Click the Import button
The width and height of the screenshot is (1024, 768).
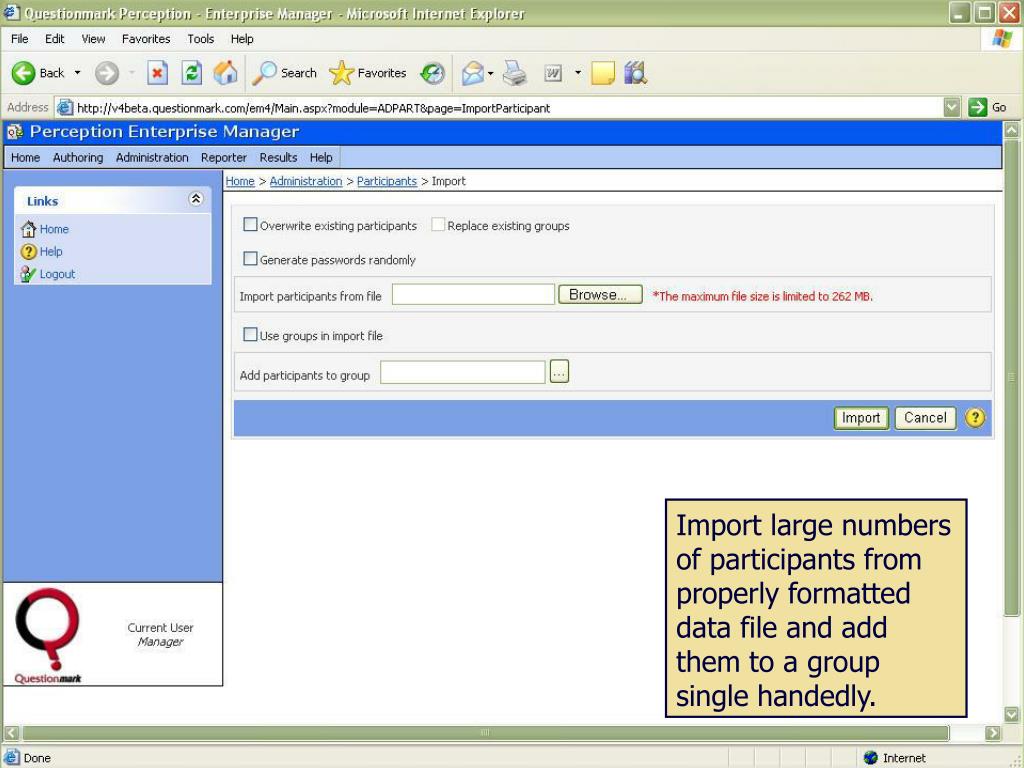pyautogui.click(x=861, y=418)
